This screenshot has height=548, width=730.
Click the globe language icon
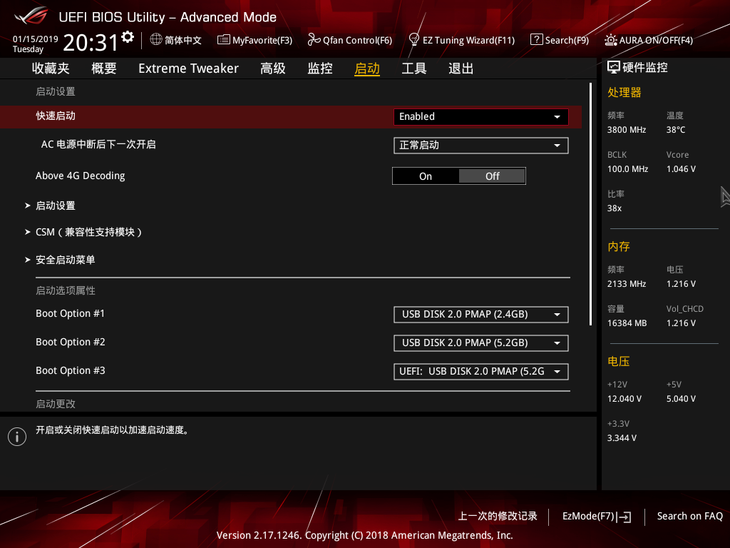156,40
